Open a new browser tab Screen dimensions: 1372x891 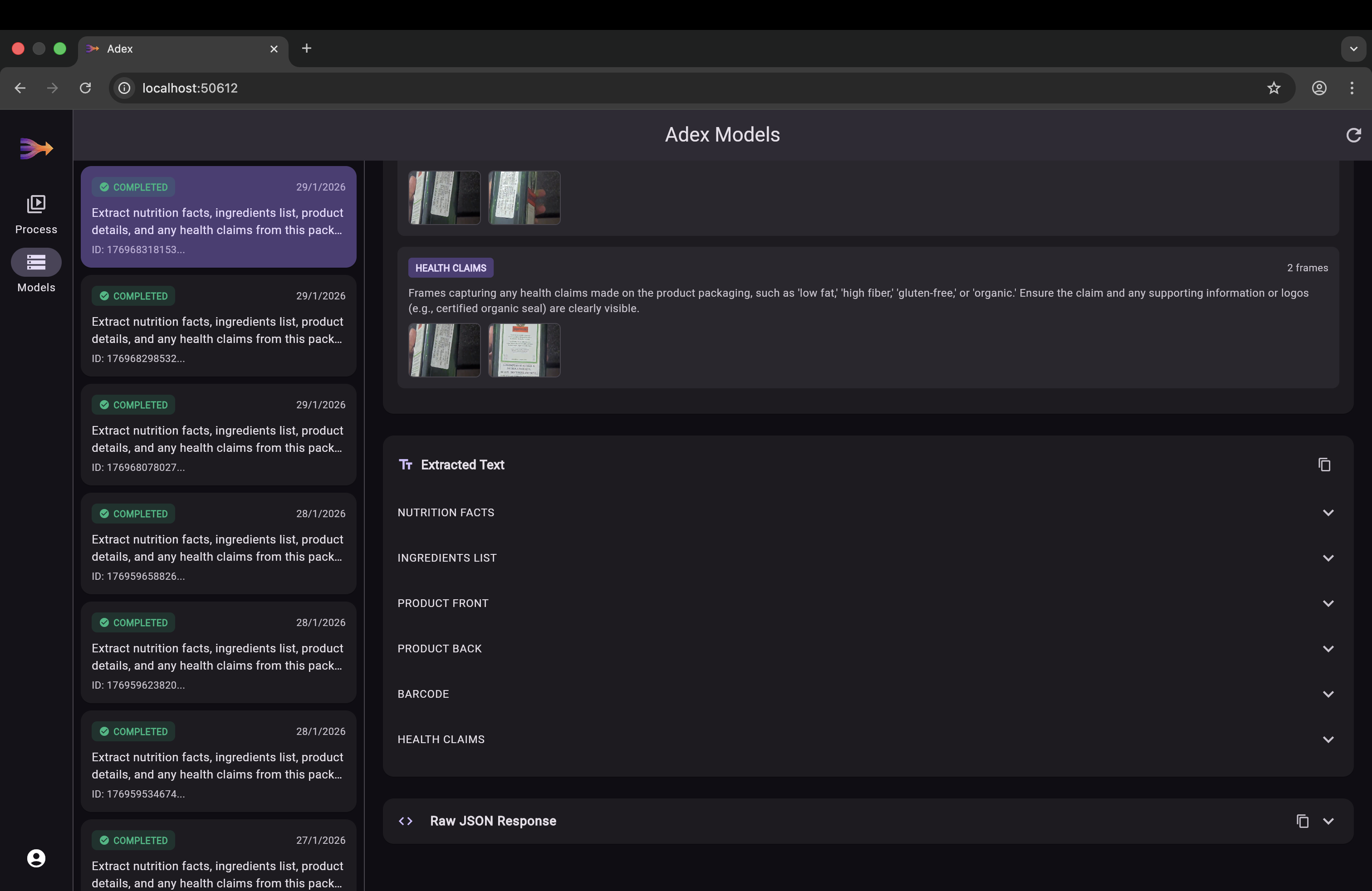[307, 49]
